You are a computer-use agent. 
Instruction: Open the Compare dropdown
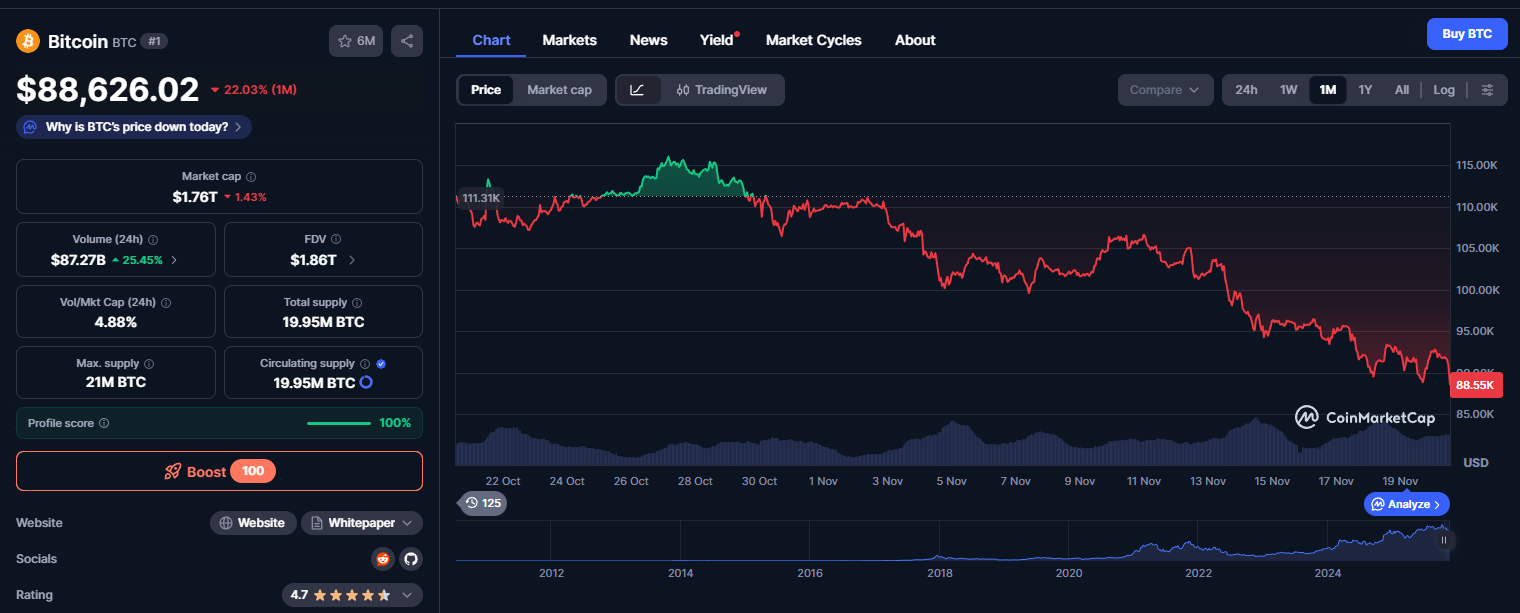coord(1165,89)
